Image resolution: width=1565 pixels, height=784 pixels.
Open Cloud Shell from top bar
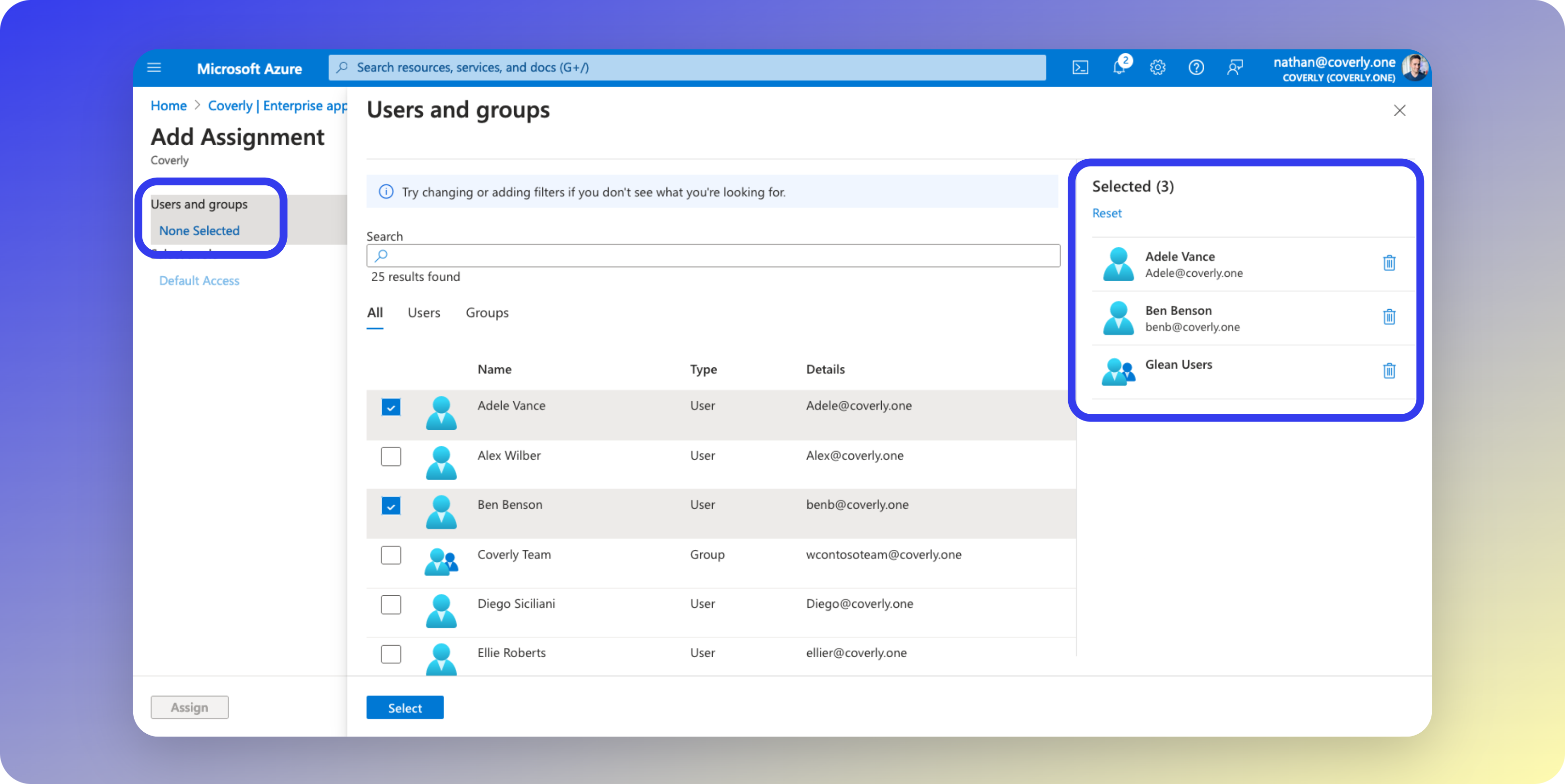(1080, 67)
